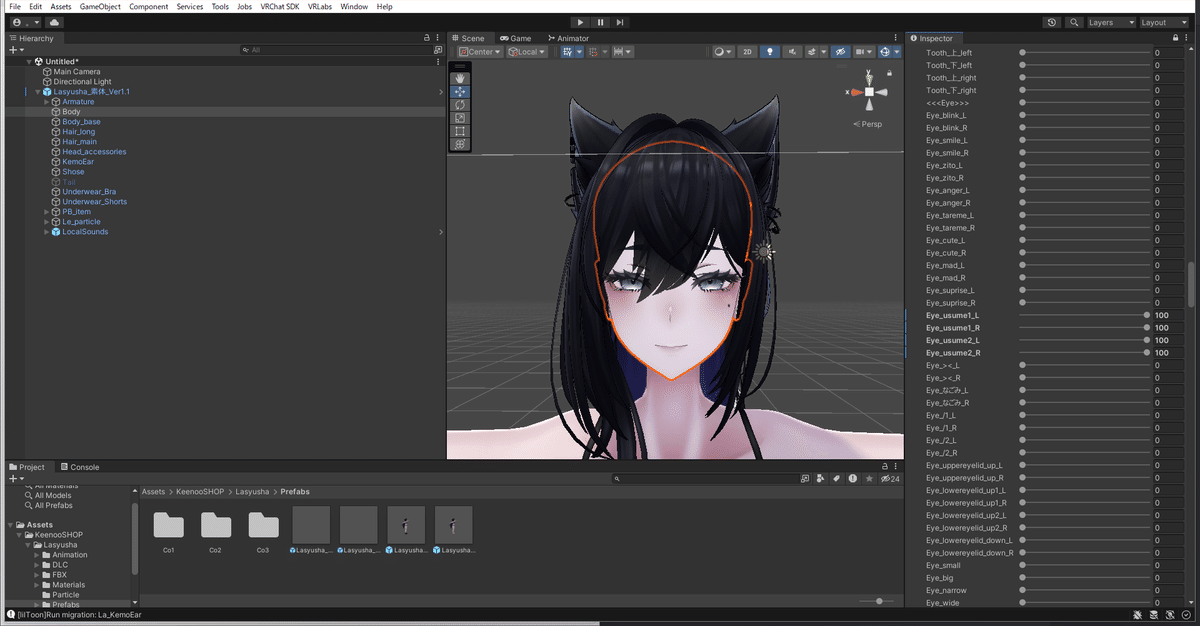The height and width of the screenshot is (626, 1200).
Task: Open the GameObject menu
Action: pos(100,6)
